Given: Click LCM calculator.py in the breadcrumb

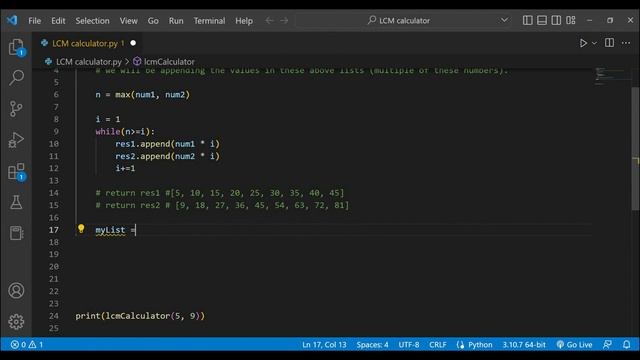Looking at the screenshot, I should pos(89,62).
